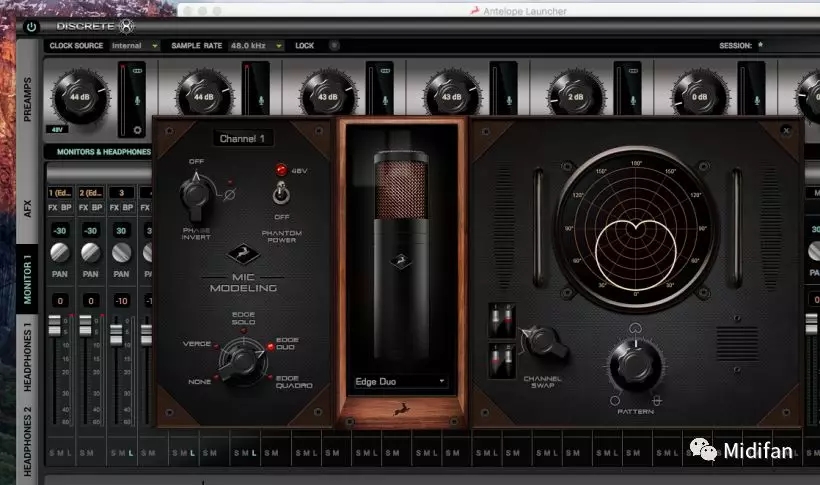Image resolution: width=820 pixels, height=485 pixels.
Task: Open the AFX side tab
Action: (x=28, y=209)
